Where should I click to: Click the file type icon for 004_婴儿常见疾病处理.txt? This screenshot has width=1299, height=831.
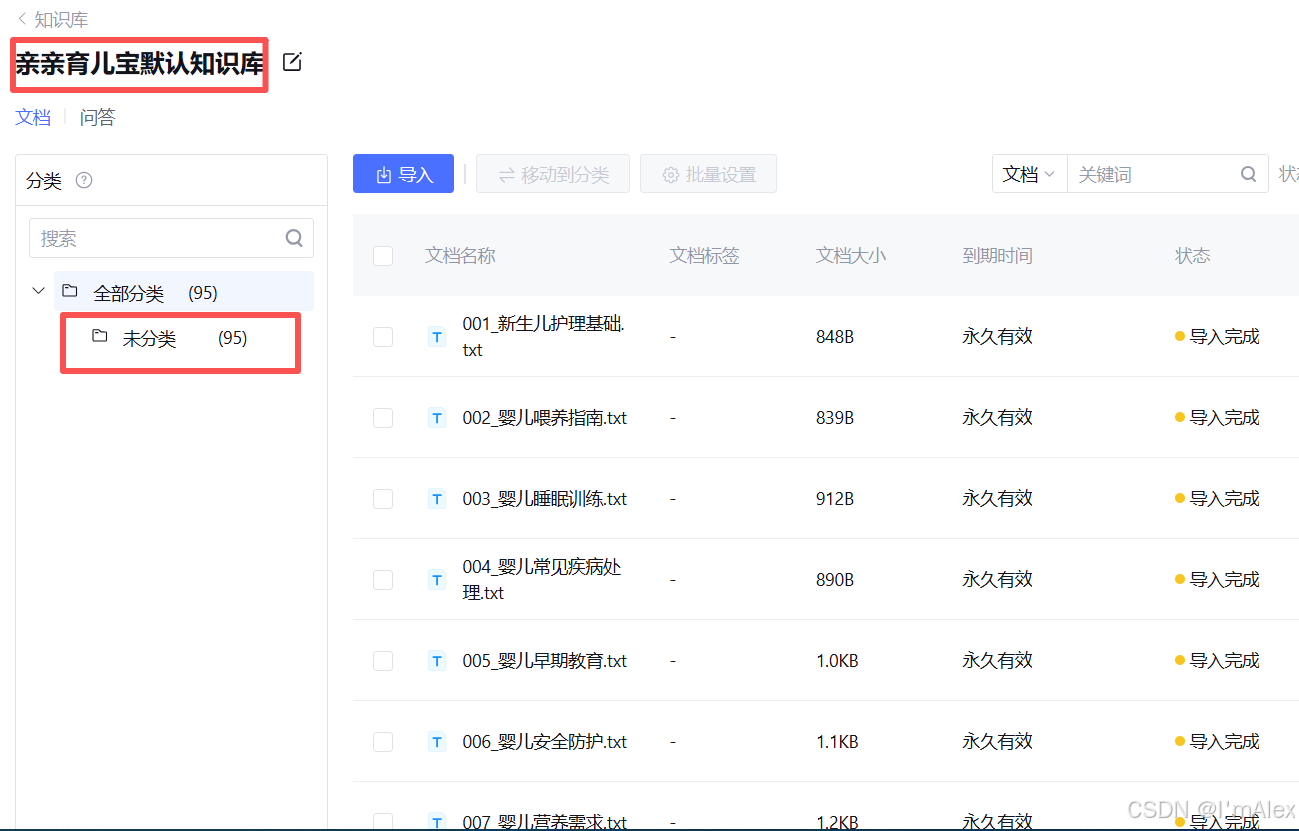[x=437, y=580]
